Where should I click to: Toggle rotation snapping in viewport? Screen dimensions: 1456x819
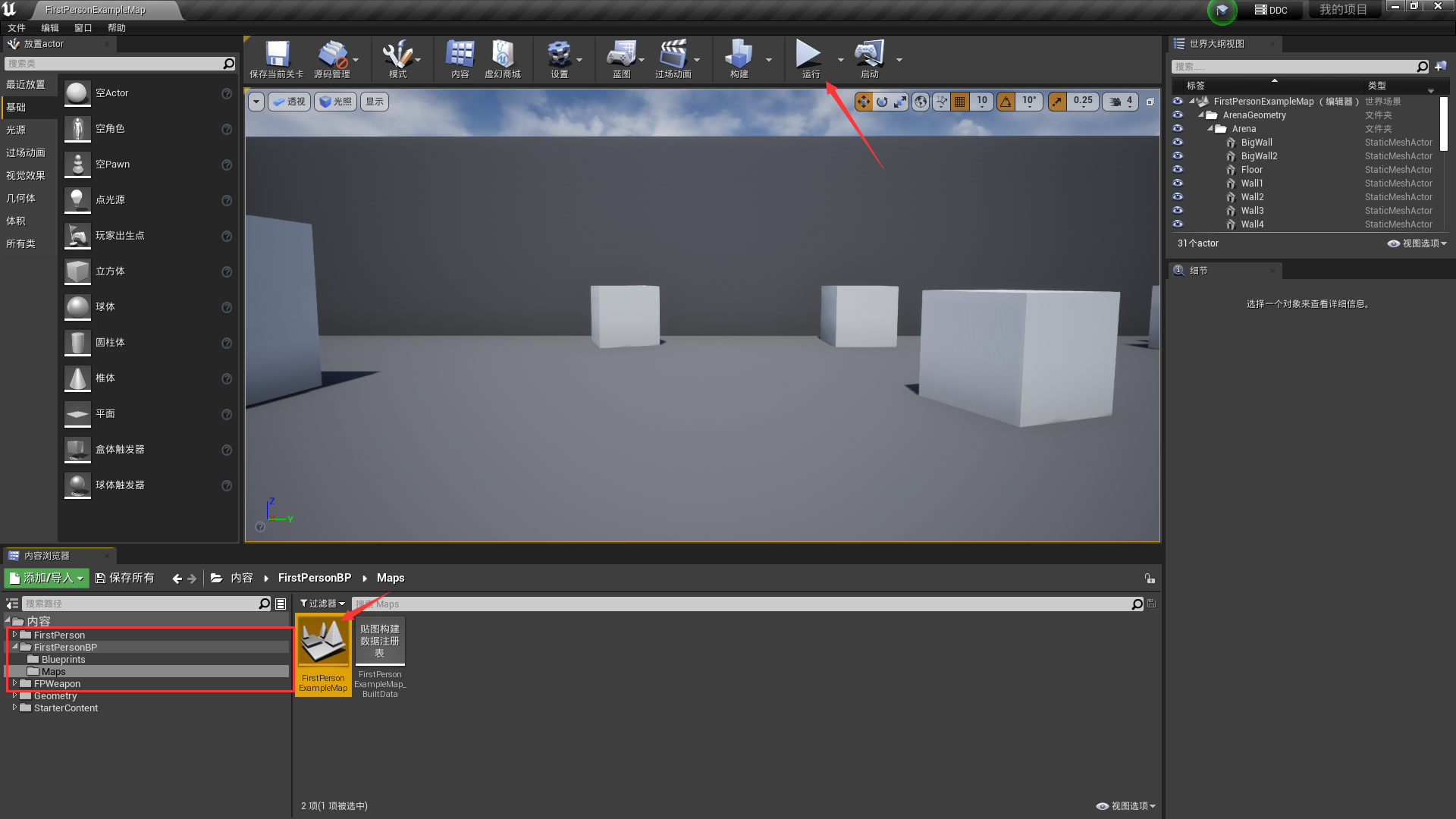(1006, 102)
